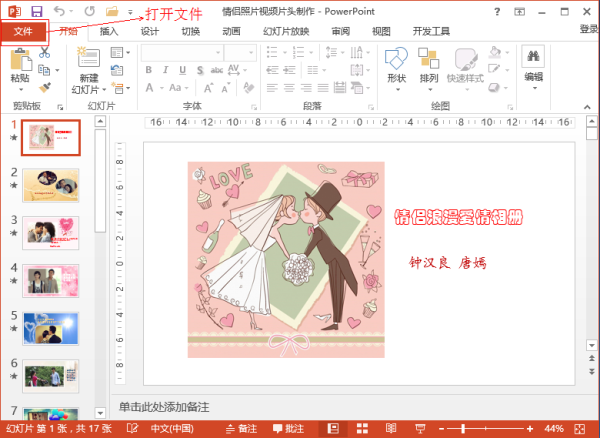Switch to the 幻灯片放映 tab

click(x=286, y=31)
